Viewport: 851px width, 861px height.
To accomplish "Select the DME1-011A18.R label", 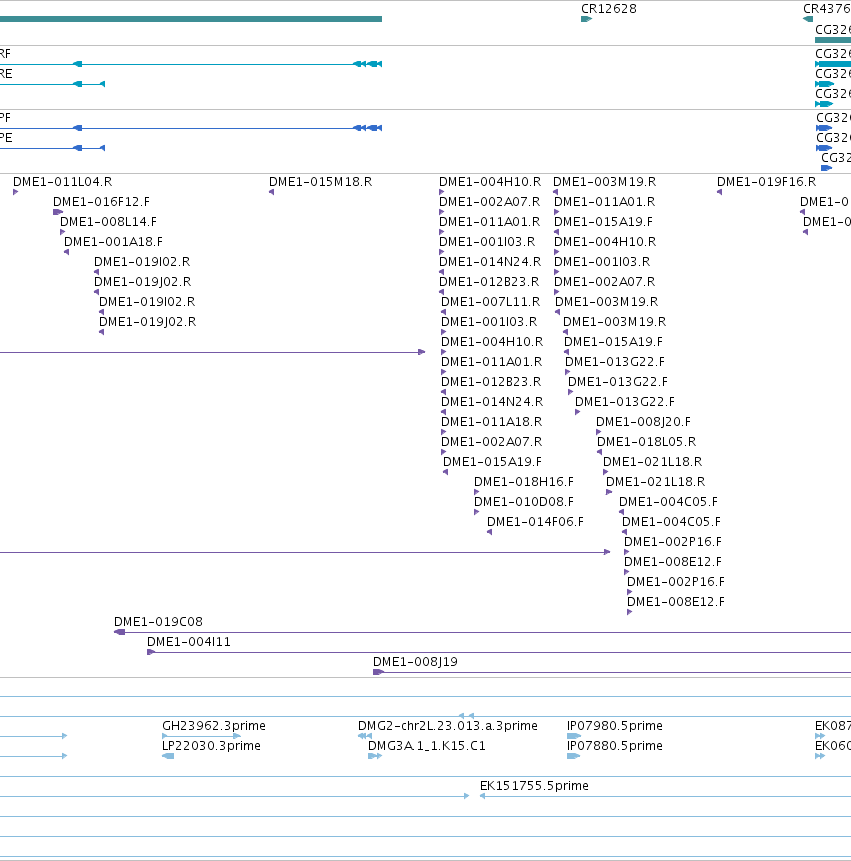I will [x=491, y=422].
